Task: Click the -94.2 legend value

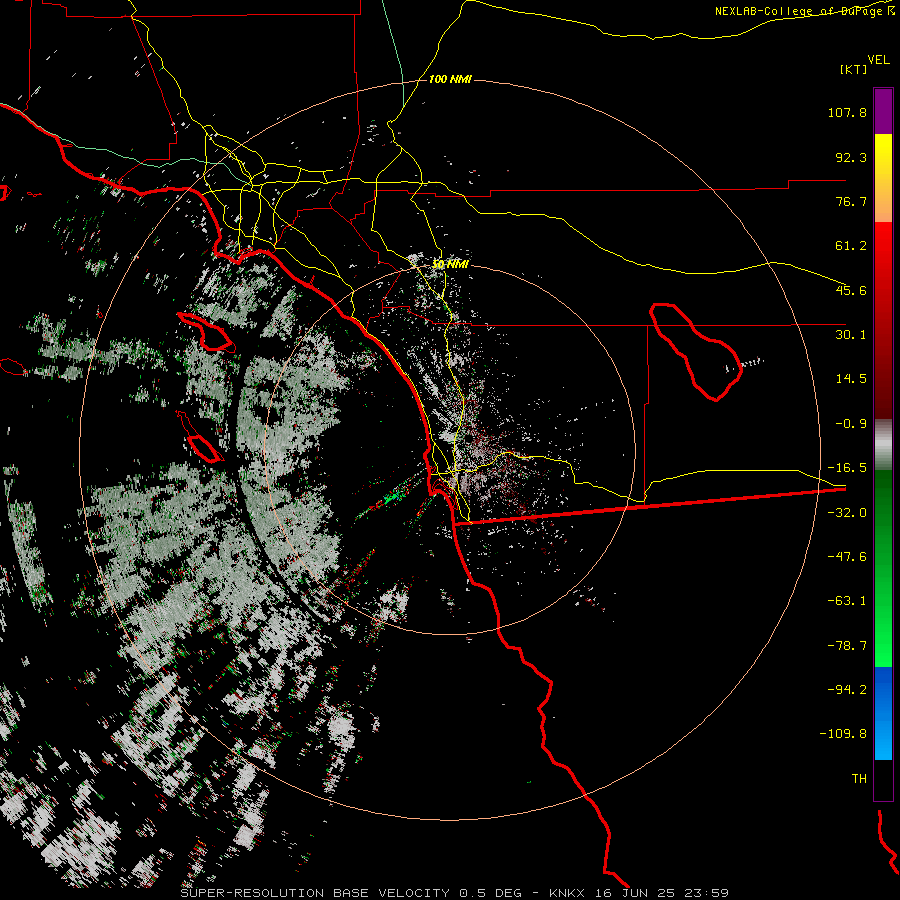Action: click(x=847, y=689)
